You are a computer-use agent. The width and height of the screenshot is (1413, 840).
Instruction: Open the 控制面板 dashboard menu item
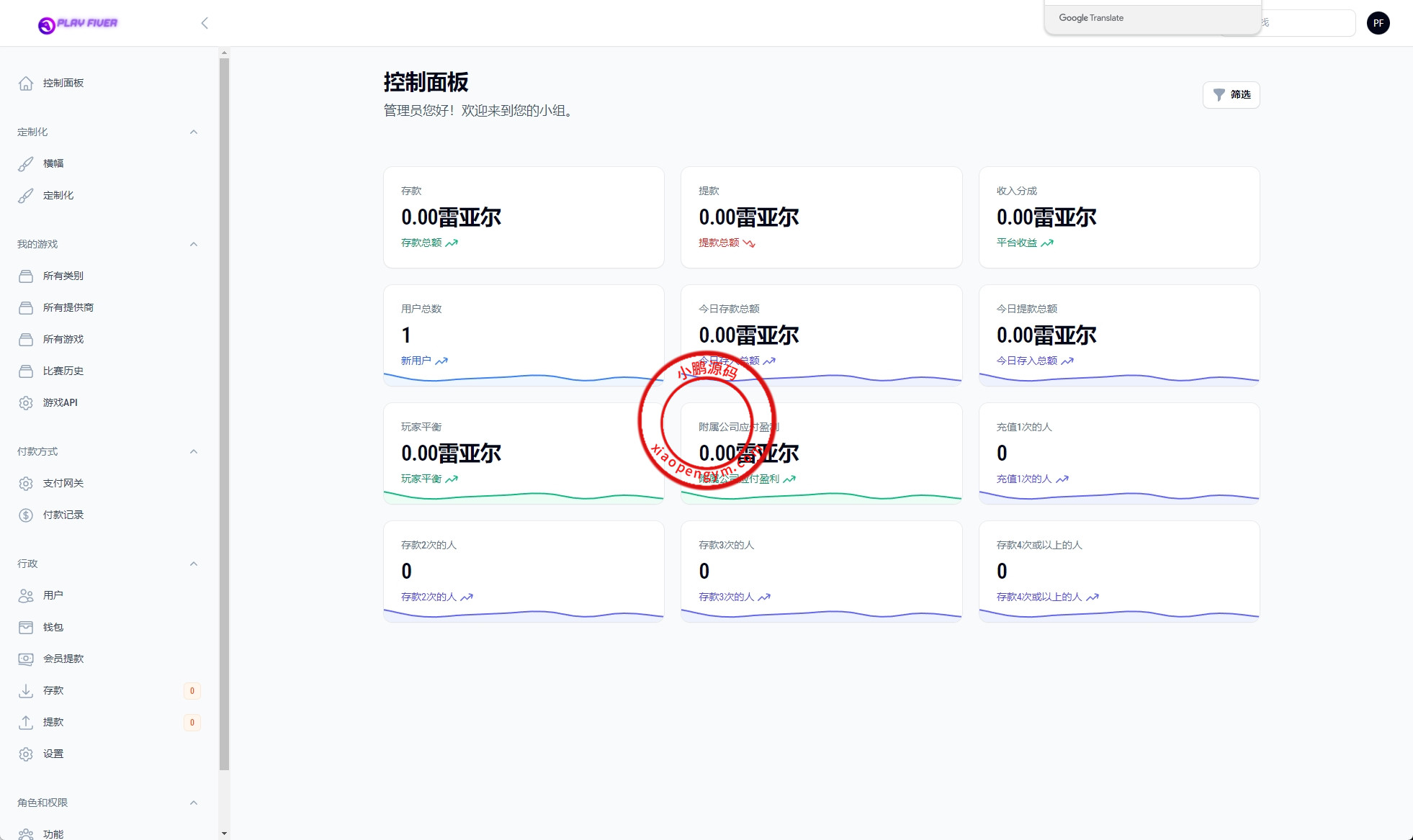click(108, 83)
